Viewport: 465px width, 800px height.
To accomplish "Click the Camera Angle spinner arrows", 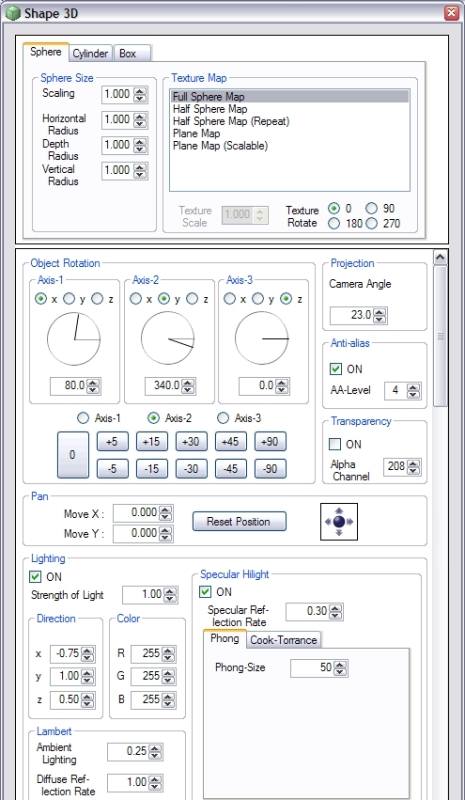I will 379,315.
